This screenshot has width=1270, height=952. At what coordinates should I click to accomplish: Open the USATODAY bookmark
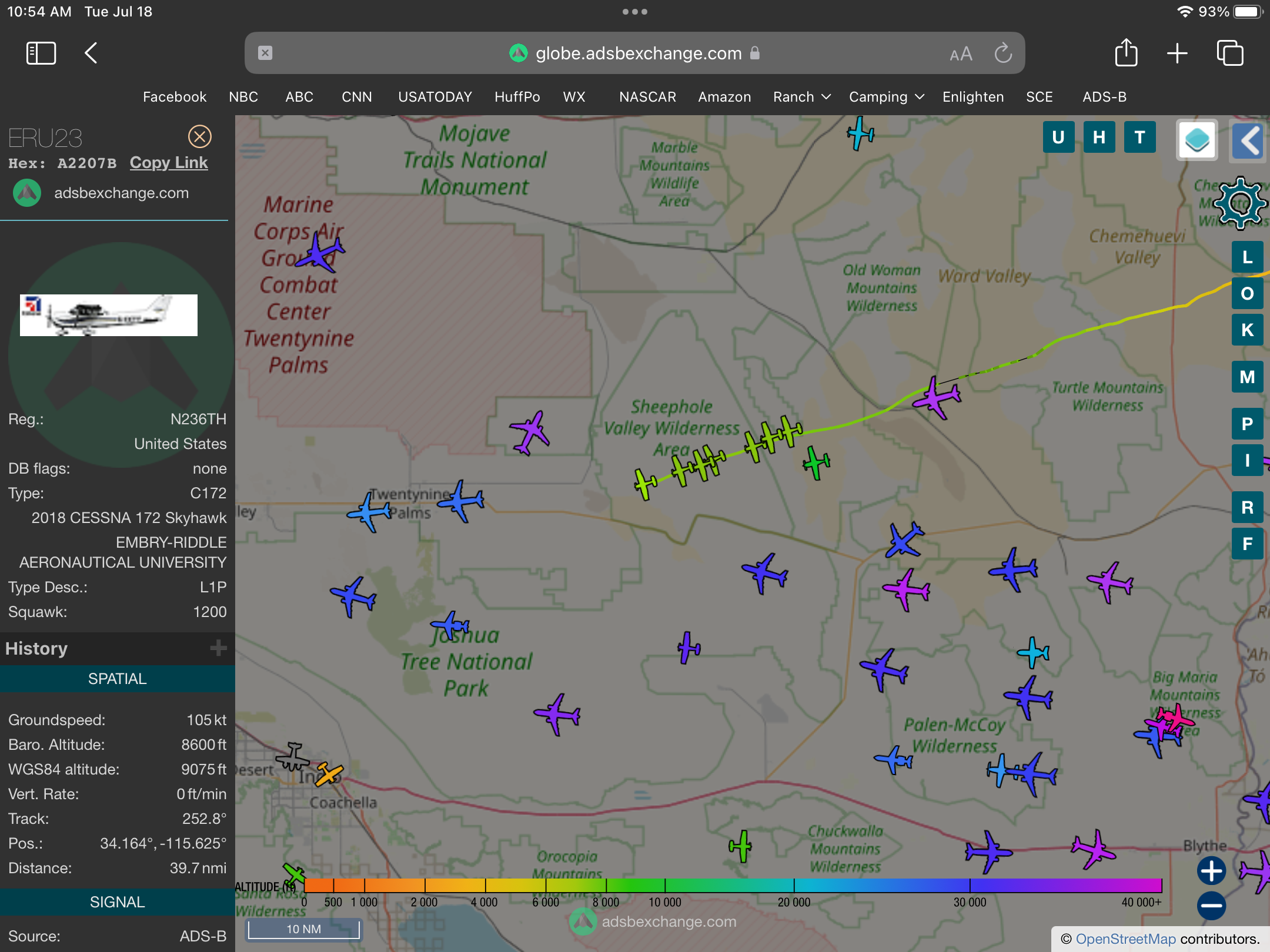[435, 97]
